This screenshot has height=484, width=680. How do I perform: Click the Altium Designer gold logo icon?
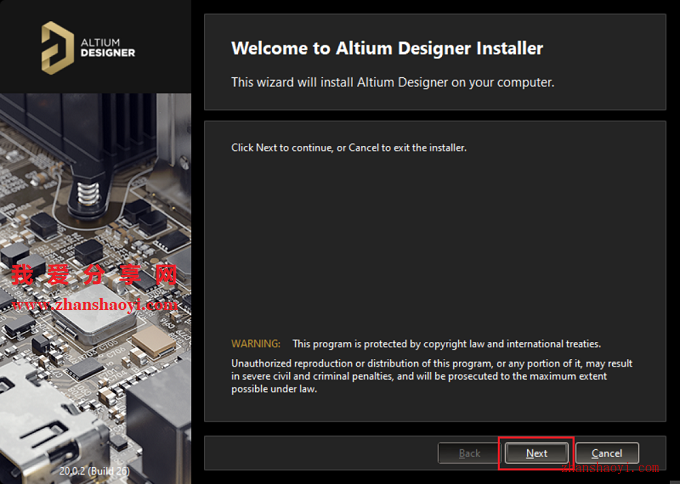pos(57,48)
